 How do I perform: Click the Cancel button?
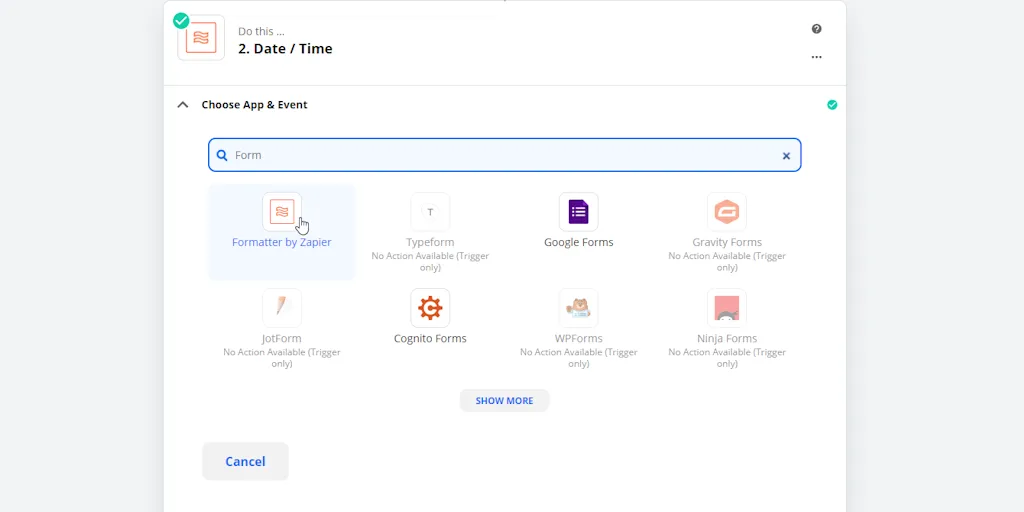click(x=245, y=461)
